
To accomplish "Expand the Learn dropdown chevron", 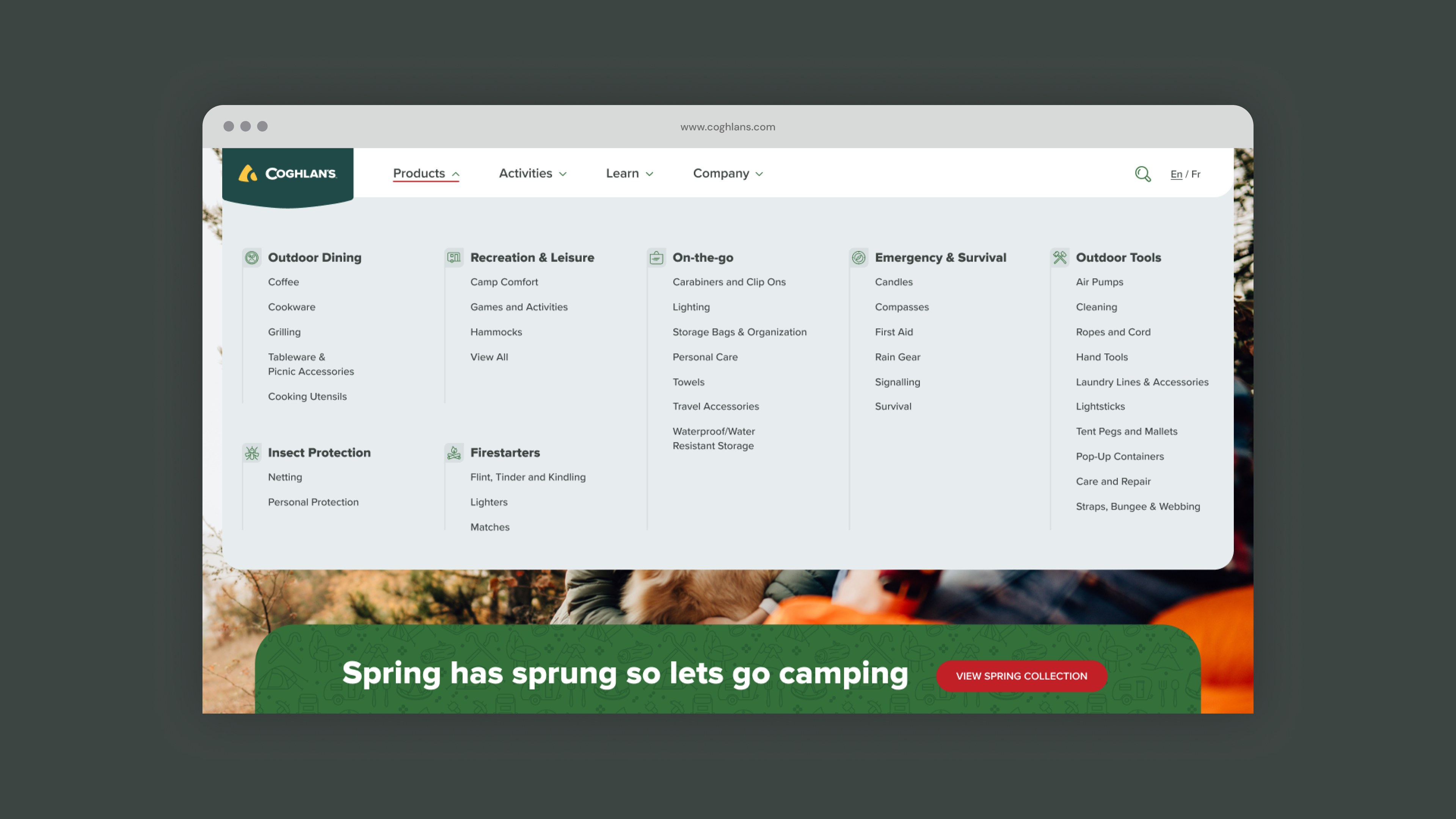I will pyautogui.click(x=650, y=174).
